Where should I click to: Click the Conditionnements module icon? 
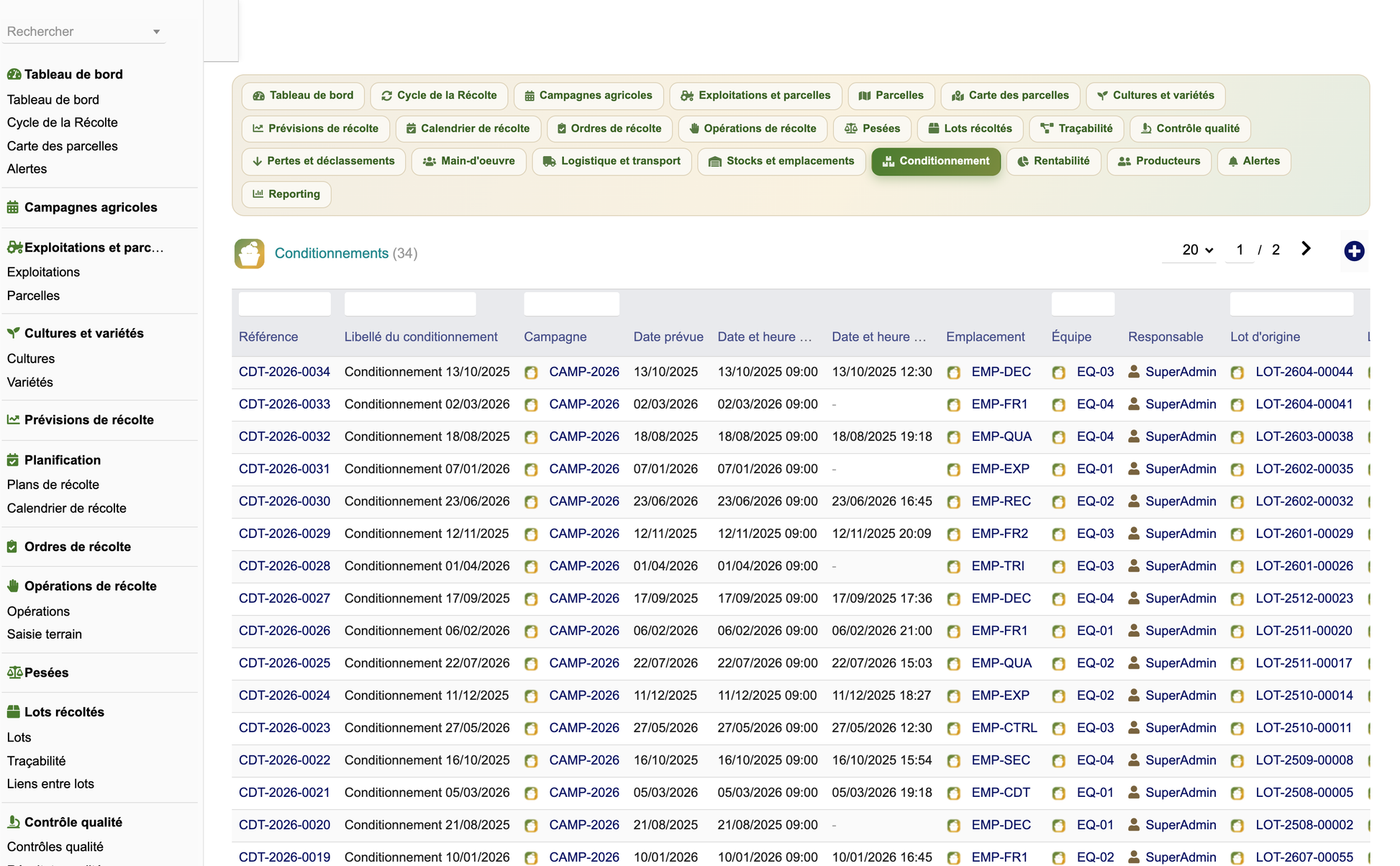click(x=249, y=253)
